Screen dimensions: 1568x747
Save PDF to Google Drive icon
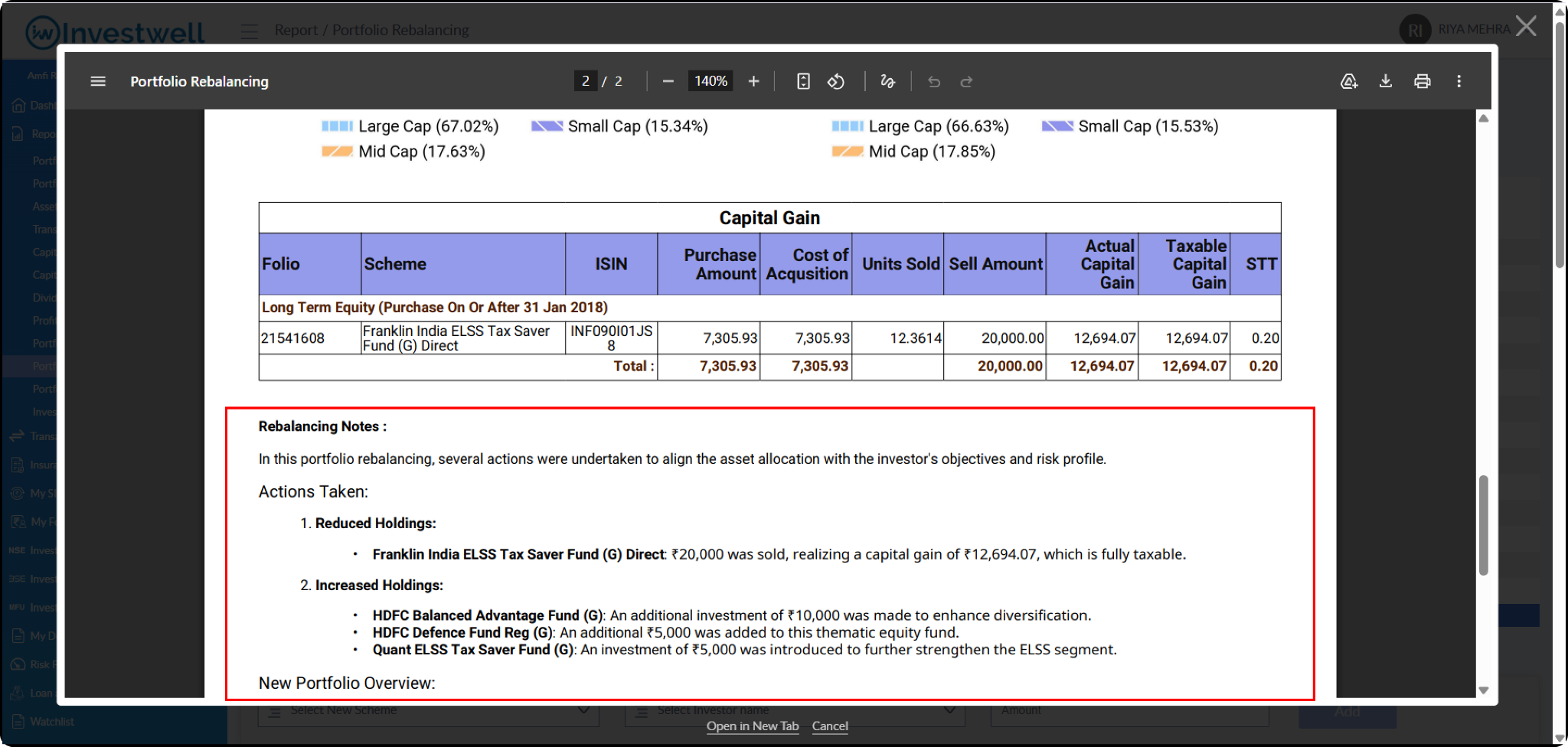[1349, 81]
